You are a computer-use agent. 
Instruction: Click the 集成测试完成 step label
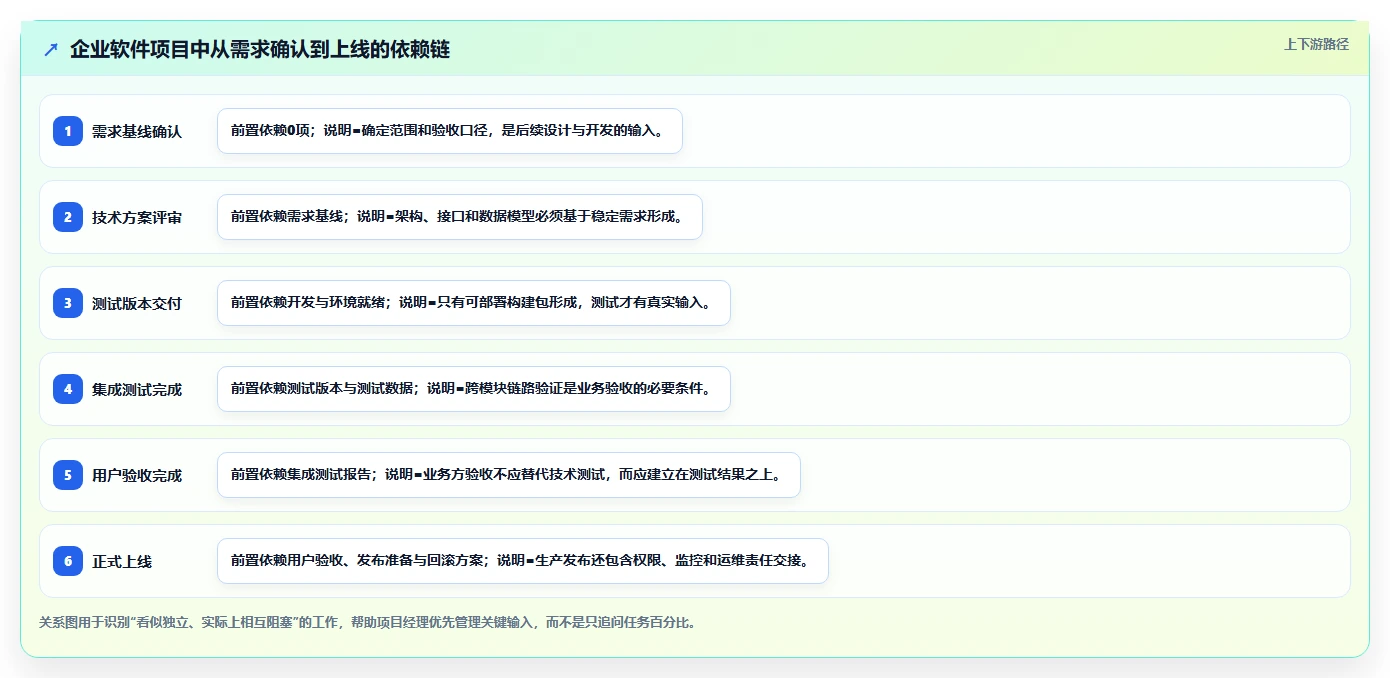[x=137, y=389]
